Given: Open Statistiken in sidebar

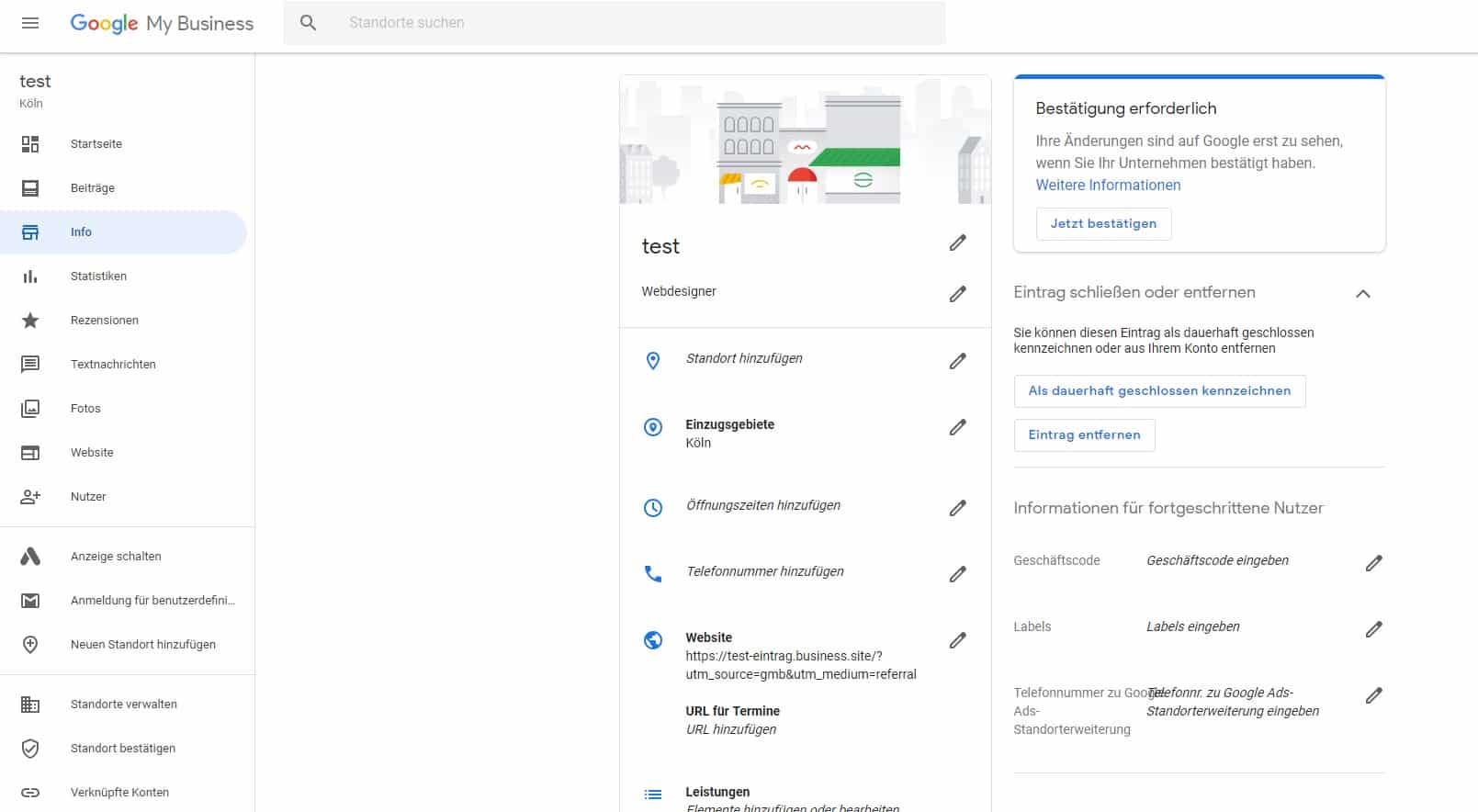Looking at the screenshot, I should pyautogui.click(x=98, y=276).
